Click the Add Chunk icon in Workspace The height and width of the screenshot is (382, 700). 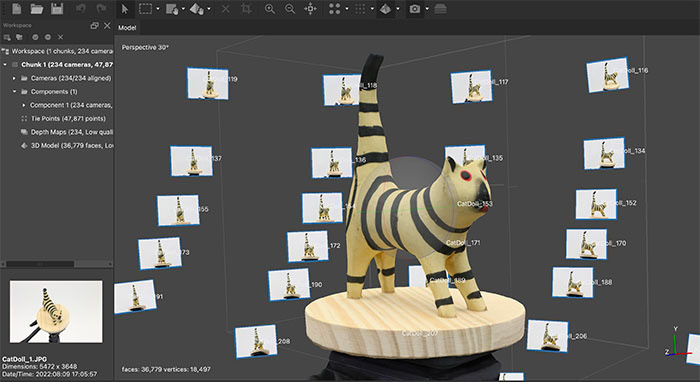point(7,37)
